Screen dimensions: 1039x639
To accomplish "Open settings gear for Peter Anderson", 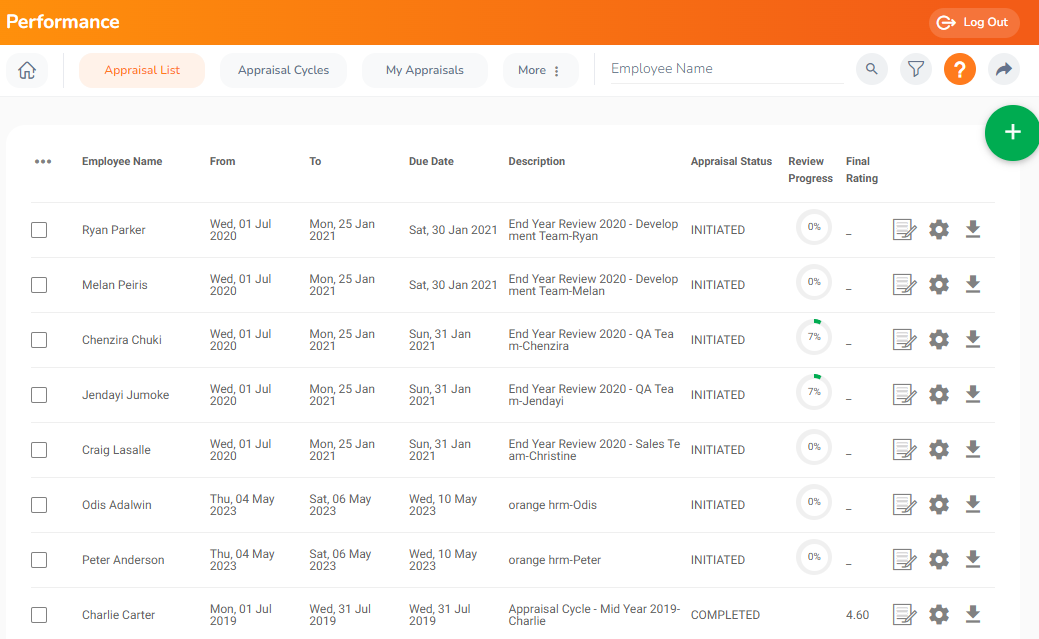I will pyautogui.click(x=939, y=560).
